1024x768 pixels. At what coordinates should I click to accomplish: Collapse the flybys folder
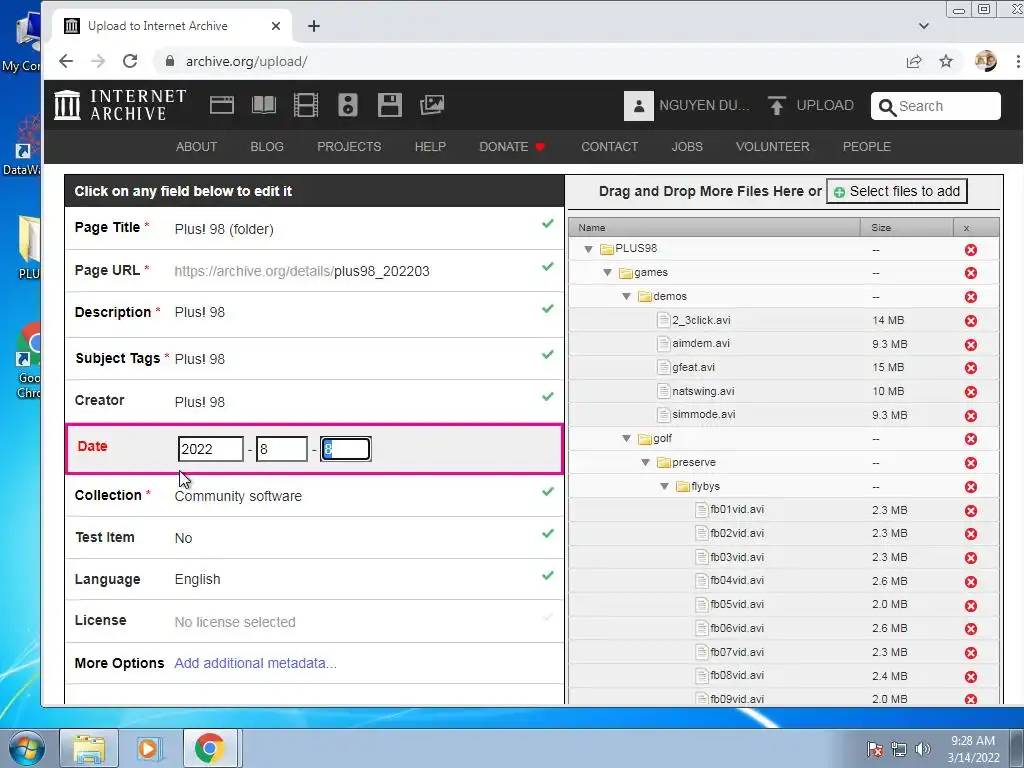(664, 486)
